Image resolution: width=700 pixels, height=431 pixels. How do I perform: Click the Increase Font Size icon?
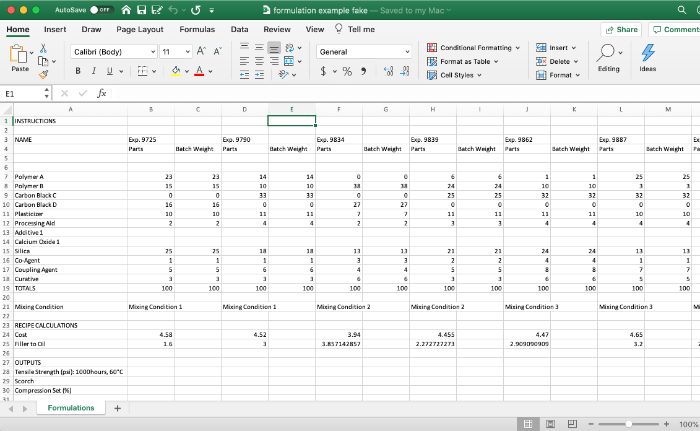point(201,51)
